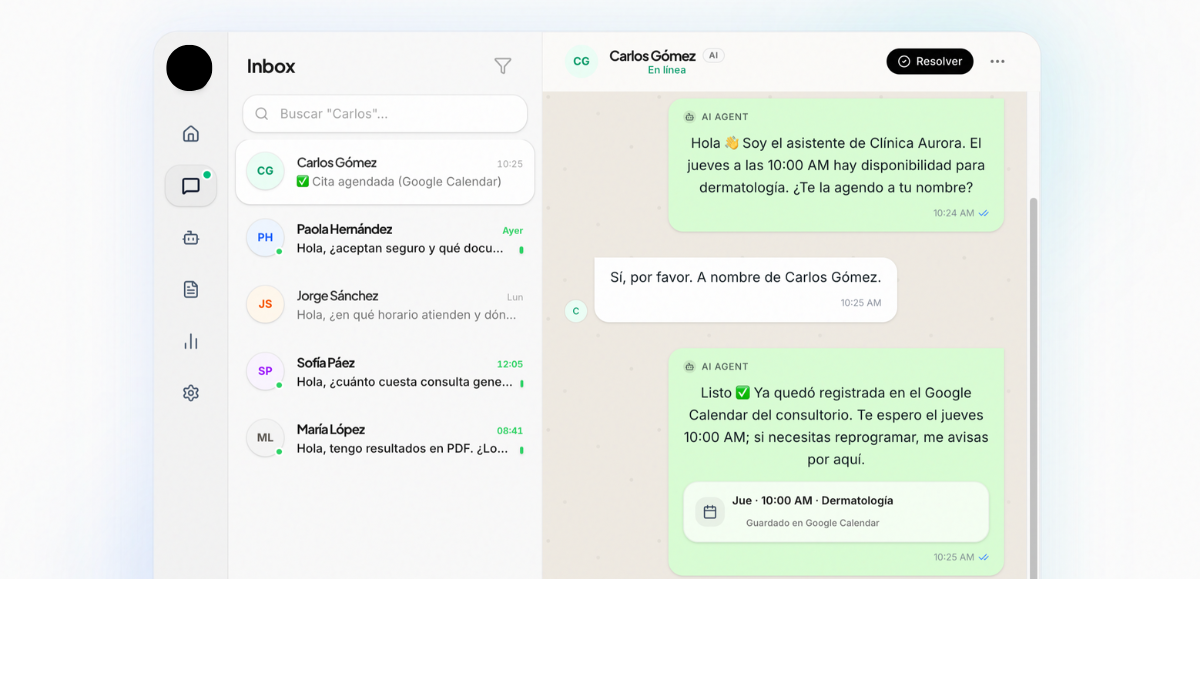This screenshot has width=1200, height=700.
Task: Open the documents icon in sidebar
Action: tap(191, 290)
